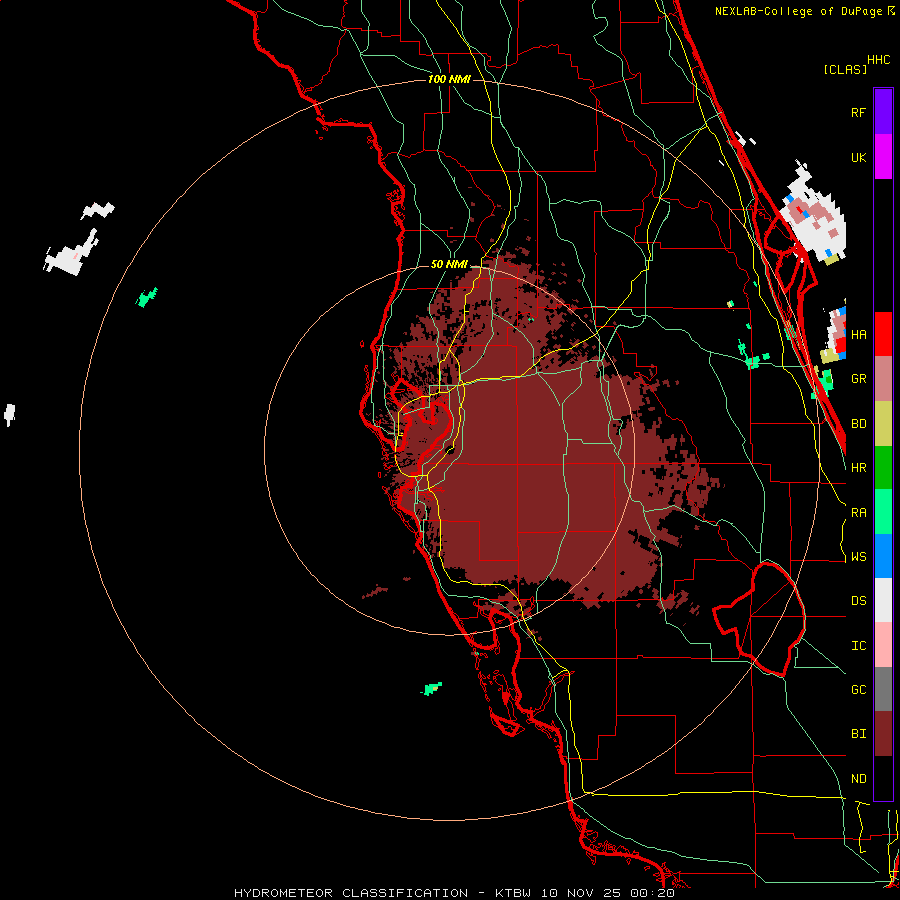Click the "IC" legend label
The height and width of the screenshot is (900, 900).
pyautogui.click(x=858, y=645)
